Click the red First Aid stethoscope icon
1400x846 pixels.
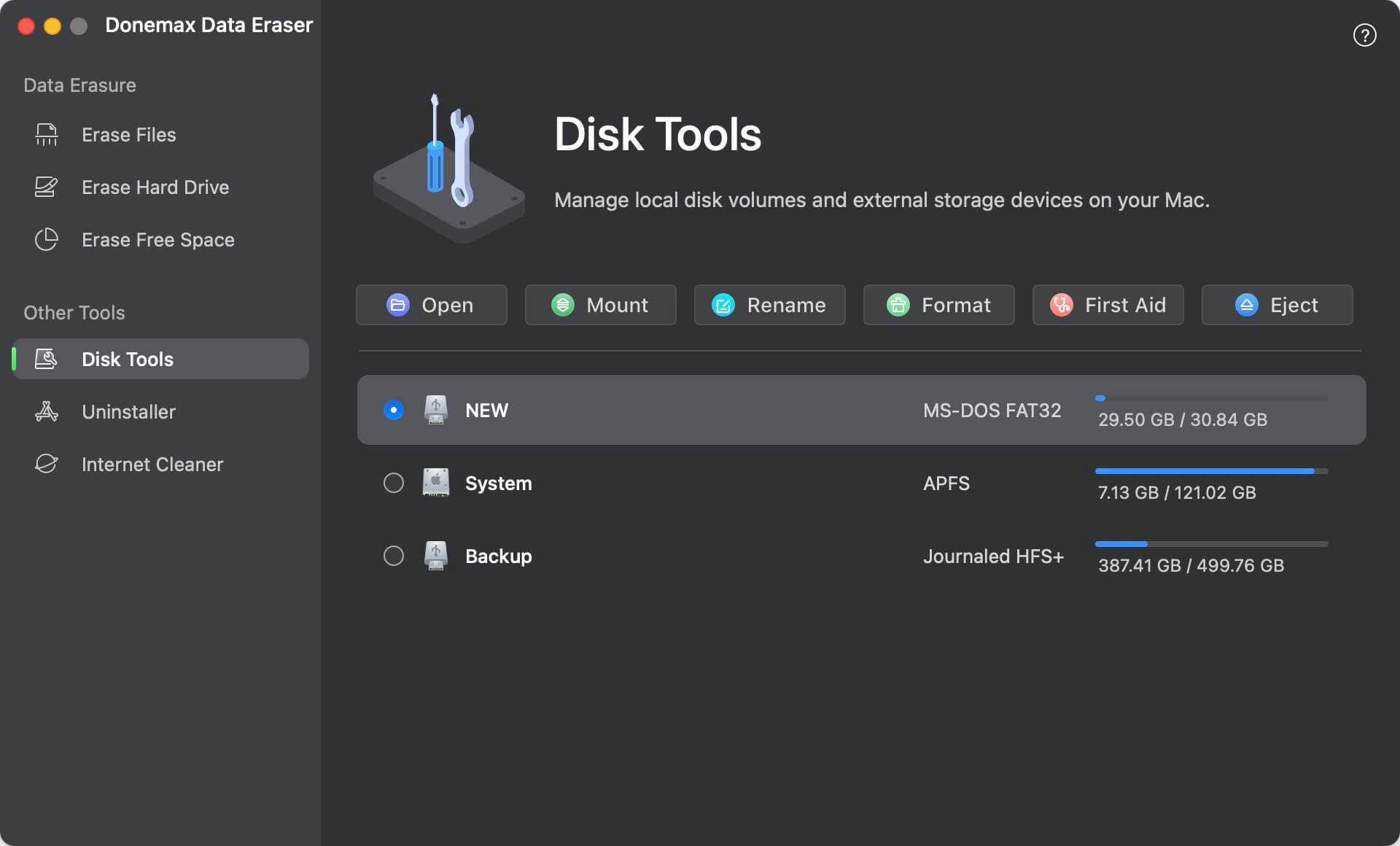(1061, 305)
